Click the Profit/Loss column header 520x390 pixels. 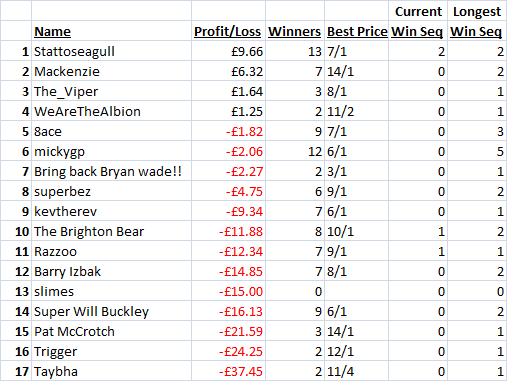pyautogui.click(x=228, y=31)
